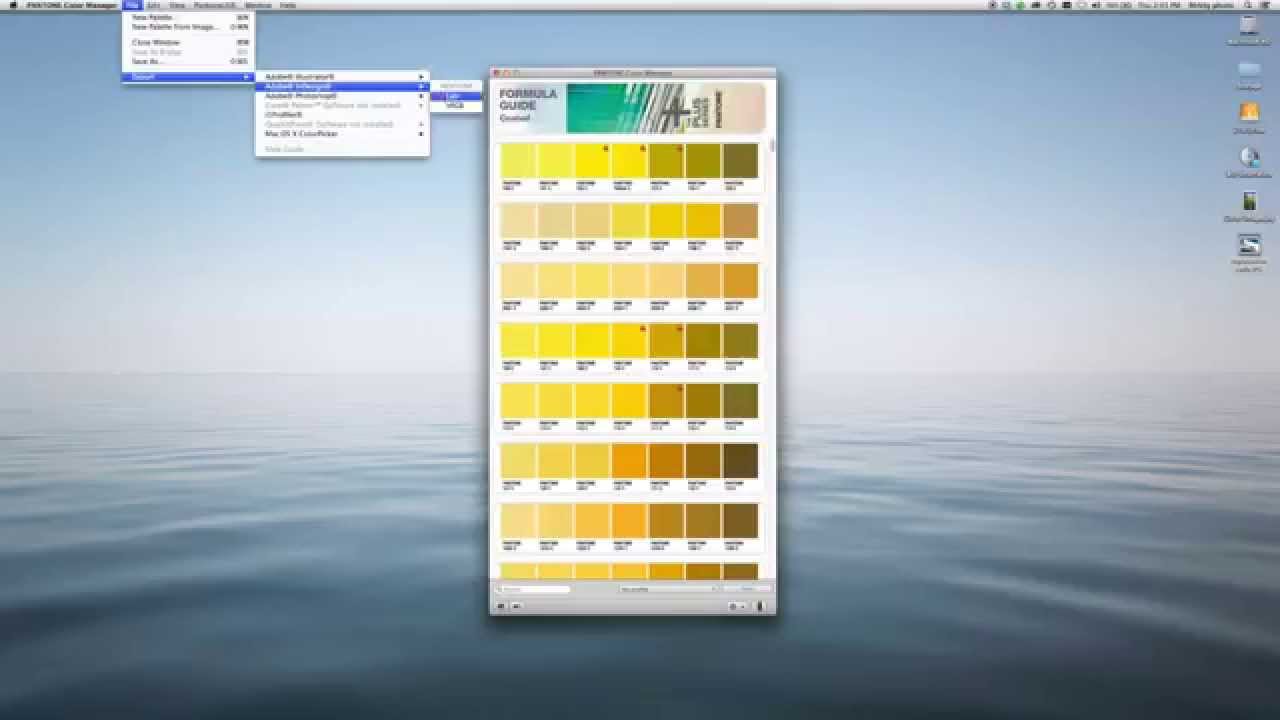Select the dark olive swatch ending the top row

click(740, 161)
